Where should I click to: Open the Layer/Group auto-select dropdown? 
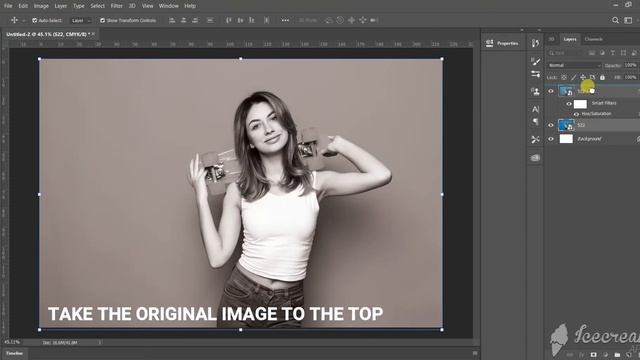coord(81,20)
